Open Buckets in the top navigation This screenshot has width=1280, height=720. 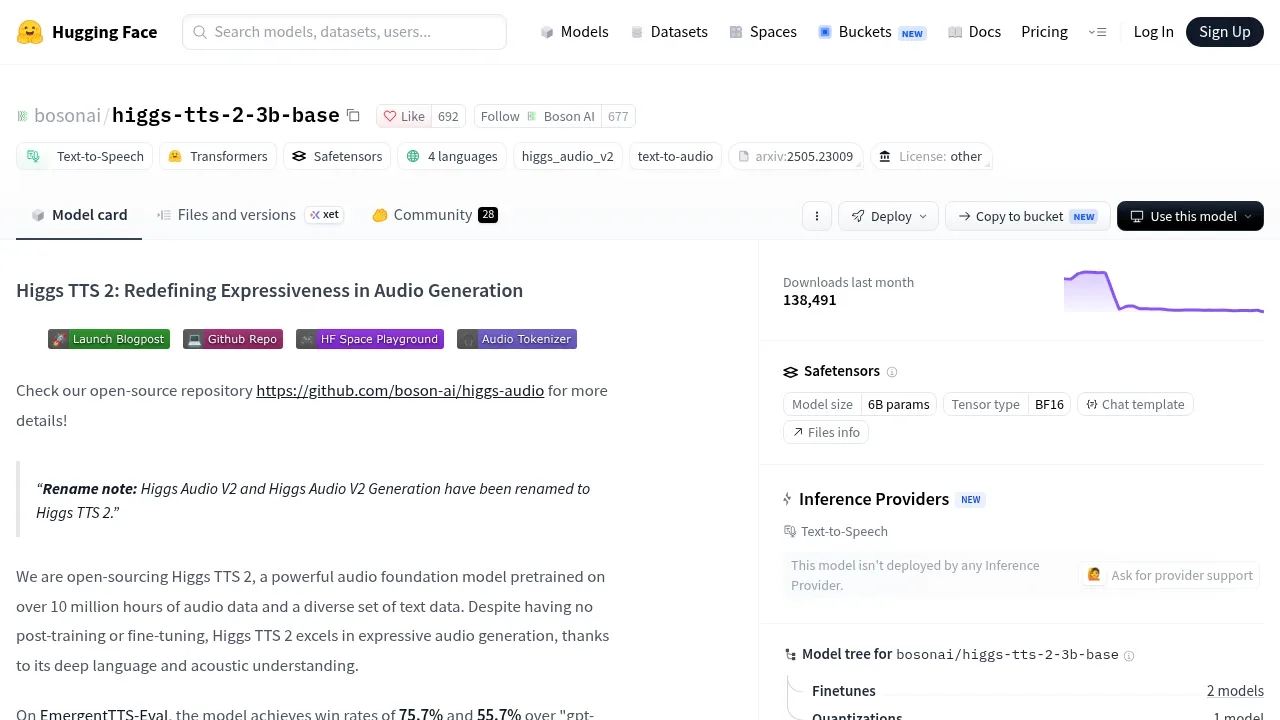click(872, 32)
